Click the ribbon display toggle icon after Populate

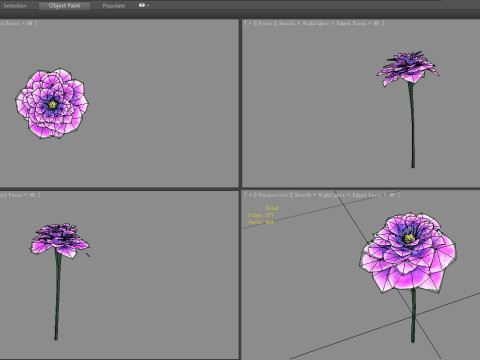click(142, 5)
